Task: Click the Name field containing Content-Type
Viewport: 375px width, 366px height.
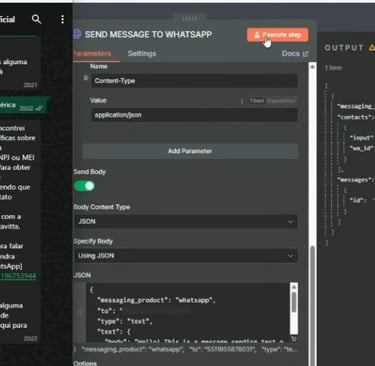Action: point(194,81)
